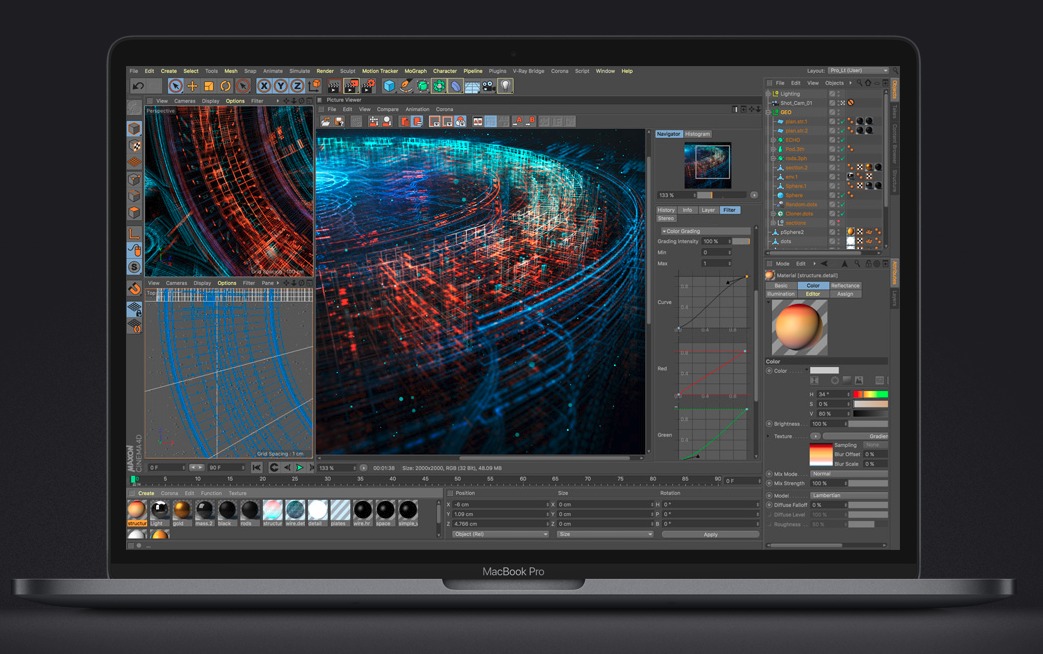Screen dimensions: 1043x654
Task: Select the Rotate tool
Action: (x=225, y=86)
